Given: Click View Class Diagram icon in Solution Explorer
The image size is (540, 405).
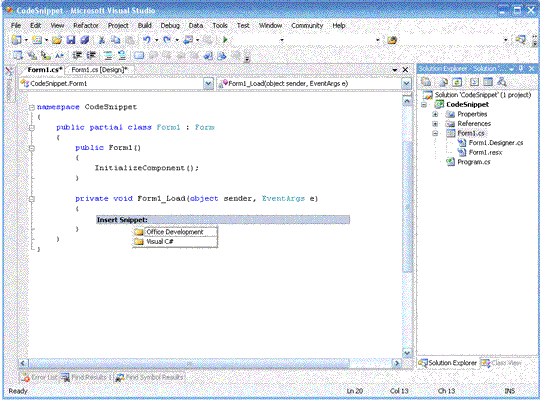Looking at the screenshot, I should [x=502, y=82].
